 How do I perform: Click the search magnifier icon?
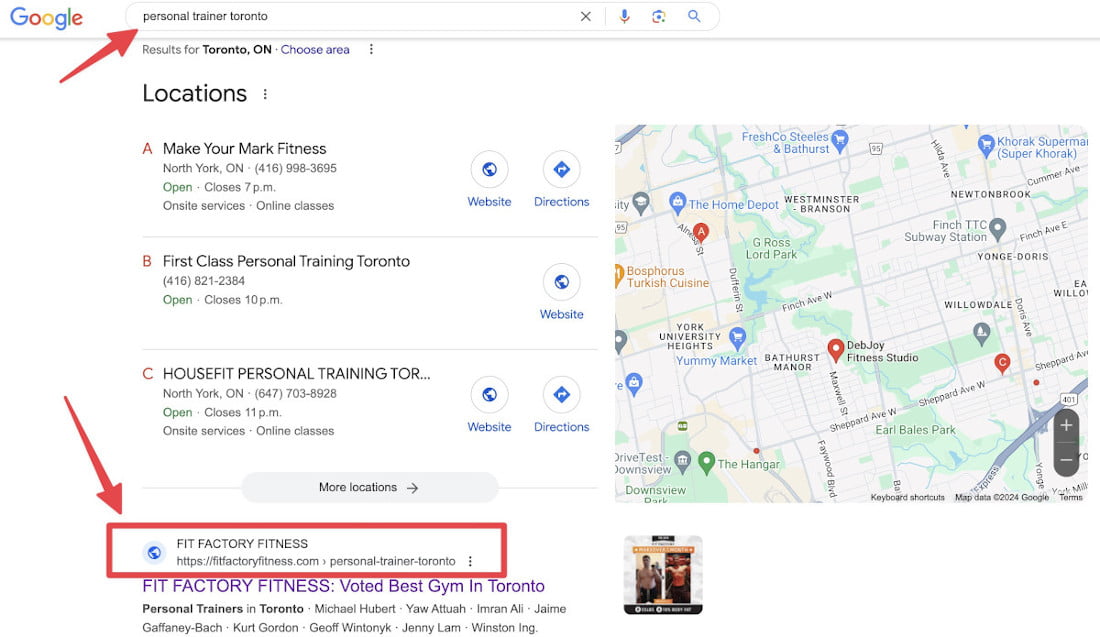point(695,15)
